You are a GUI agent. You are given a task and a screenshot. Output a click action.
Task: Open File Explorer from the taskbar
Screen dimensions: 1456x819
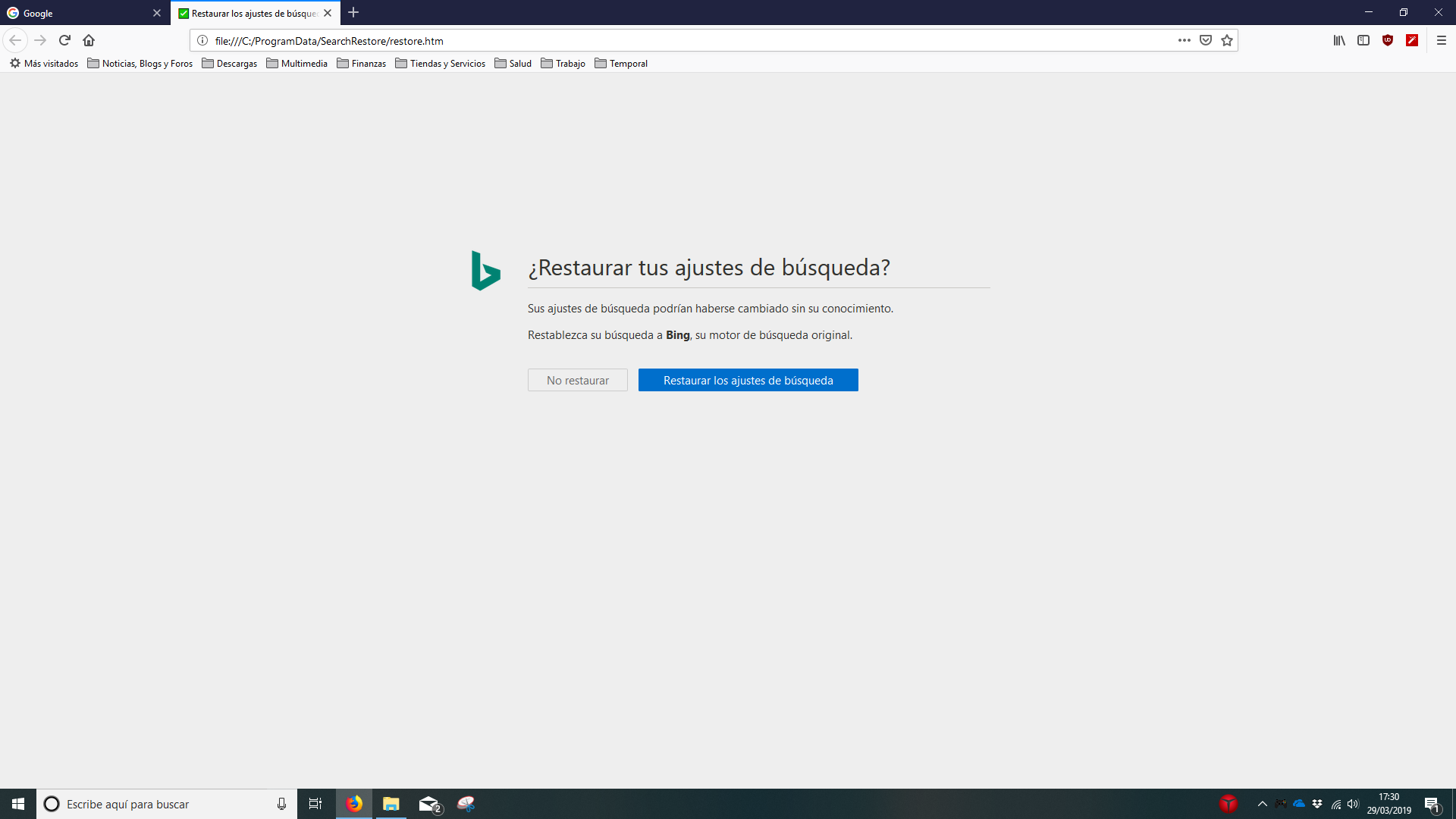pos(391,804)
